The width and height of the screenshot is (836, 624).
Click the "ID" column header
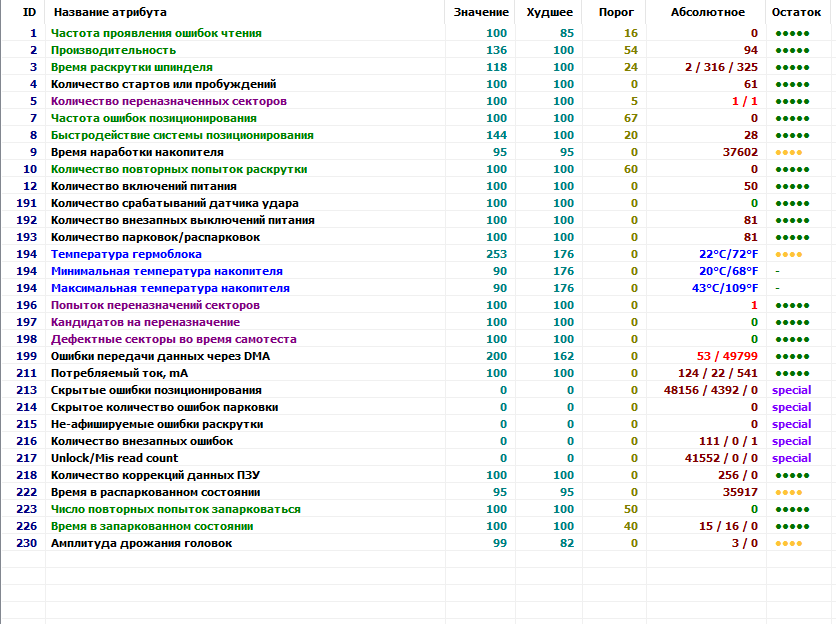pos(29,12)
